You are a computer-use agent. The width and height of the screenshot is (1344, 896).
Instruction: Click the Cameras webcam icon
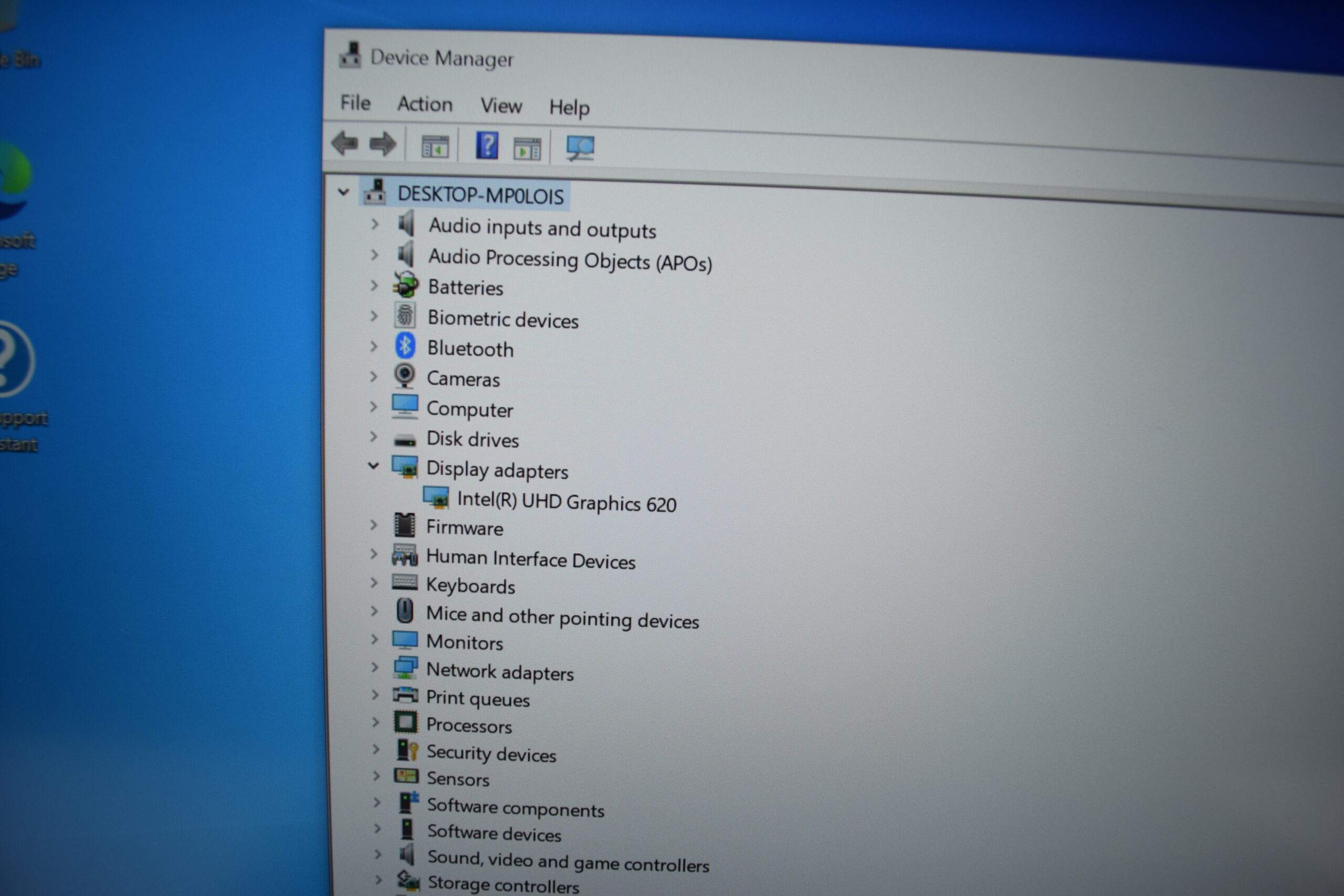click(405, 376)
